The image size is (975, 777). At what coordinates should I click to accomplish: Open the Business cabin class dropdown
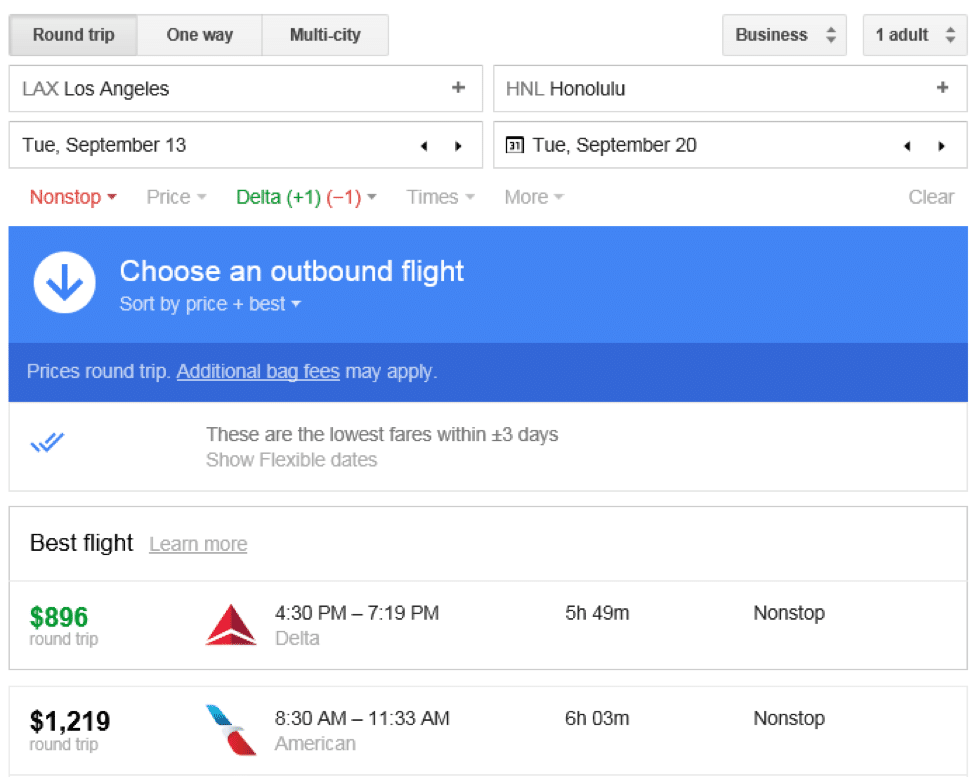(784, 35)
